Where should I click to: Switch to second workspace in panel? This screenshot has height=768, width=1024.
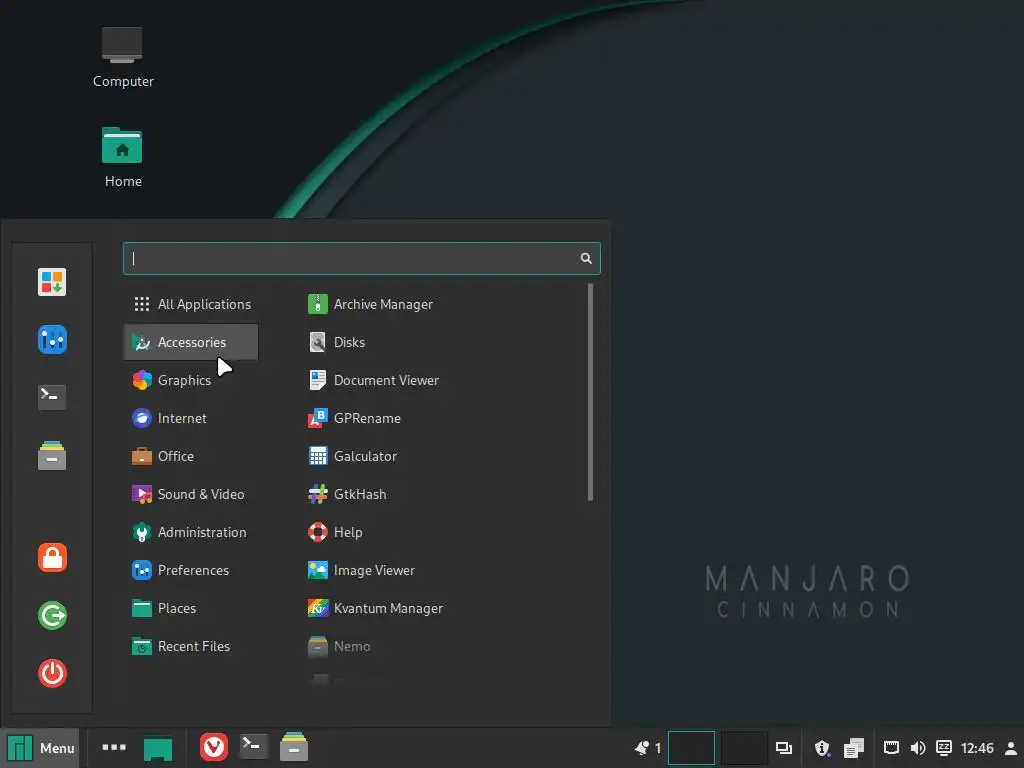744,748
